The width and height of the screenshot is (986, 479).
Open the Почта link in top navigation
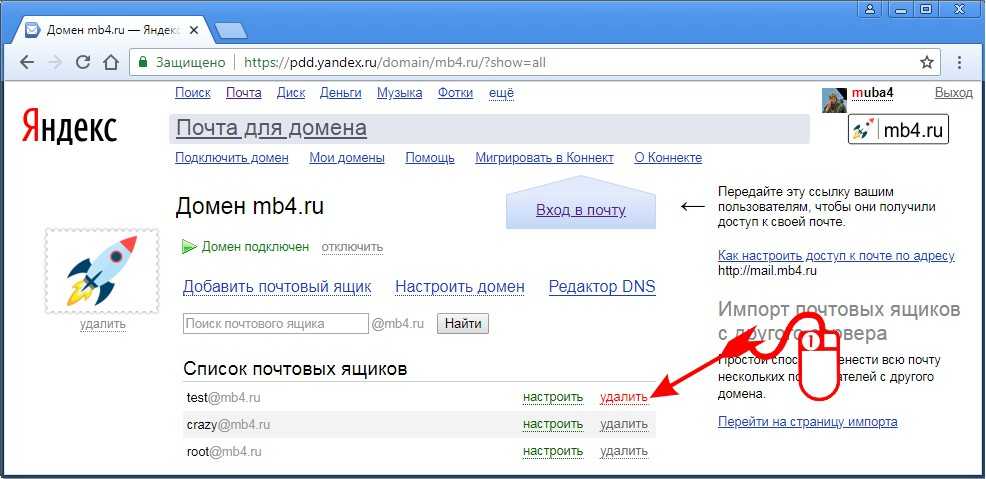click(243, 93)
